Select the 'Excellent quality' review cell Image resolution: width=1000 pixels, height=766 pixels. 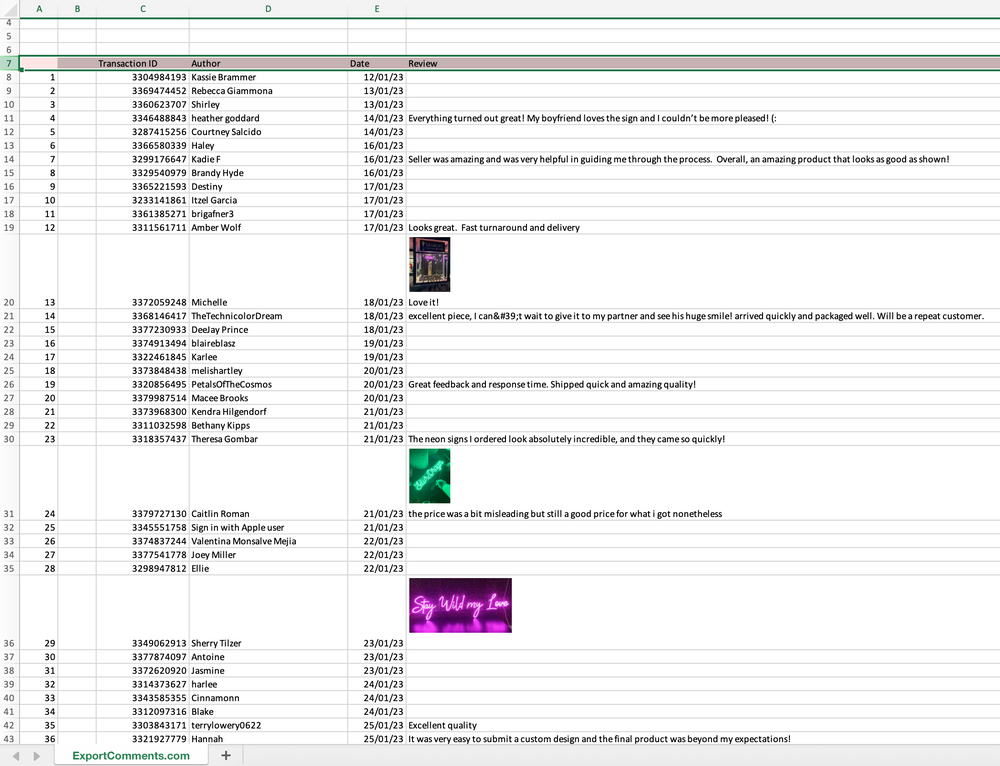tap(700, 725)
